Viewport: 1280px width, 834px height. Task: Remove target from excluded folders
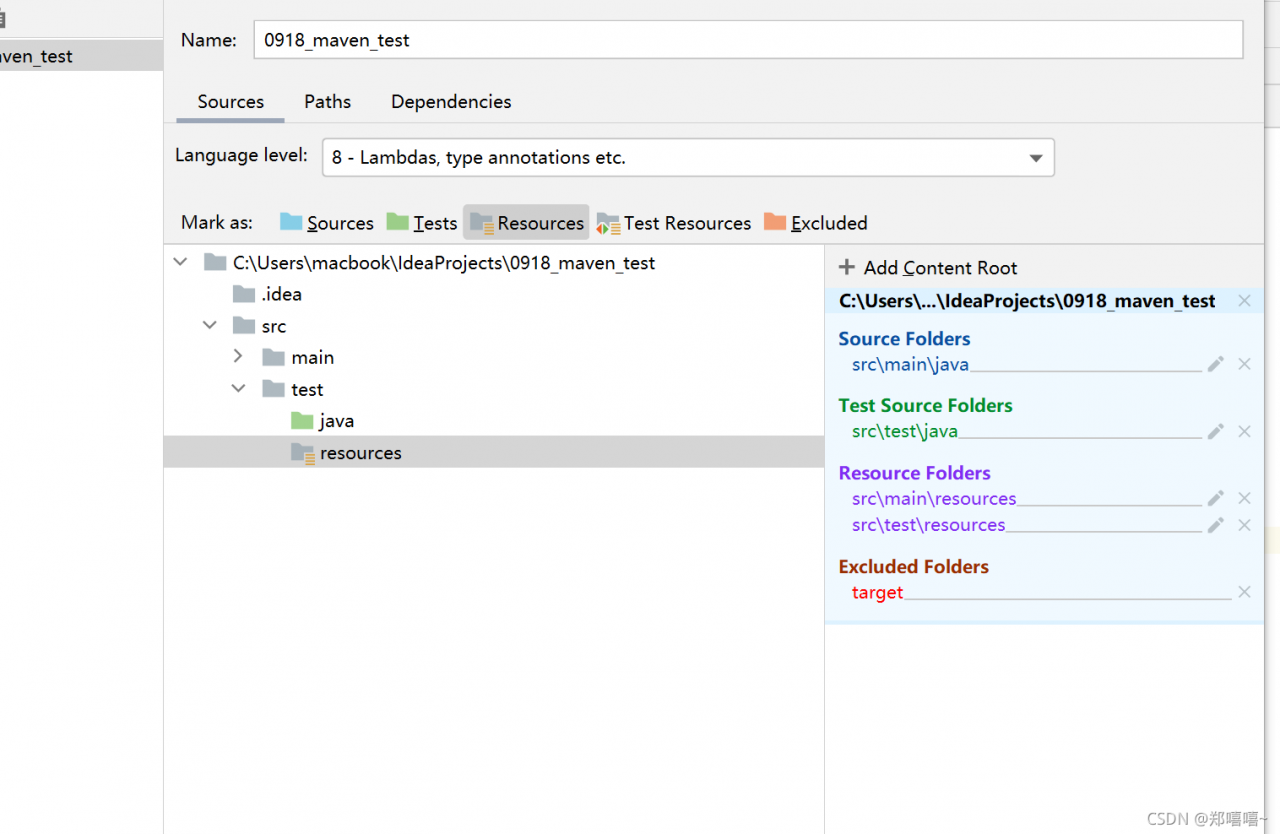pos(1244,592)
